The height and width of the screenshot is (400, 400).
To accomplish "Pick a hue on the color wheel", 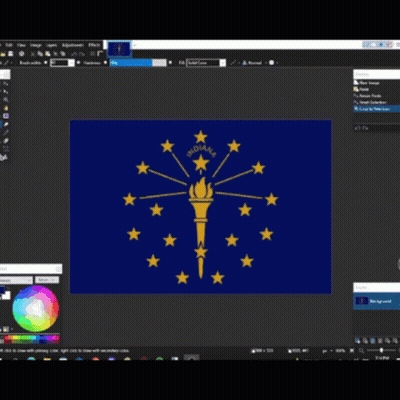I will (x=36, y=308).
